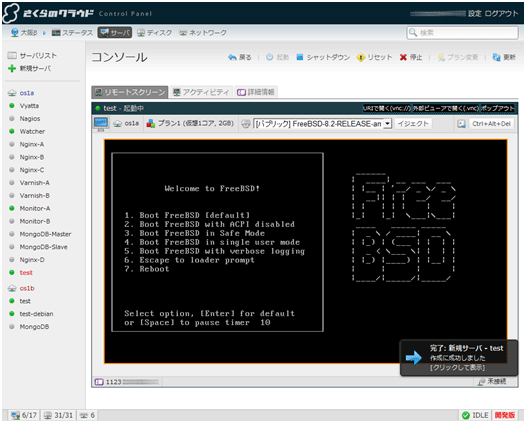The width and height of the screenshot is (526, 423).
Task: Click the search input field
Action: [463, 33]
